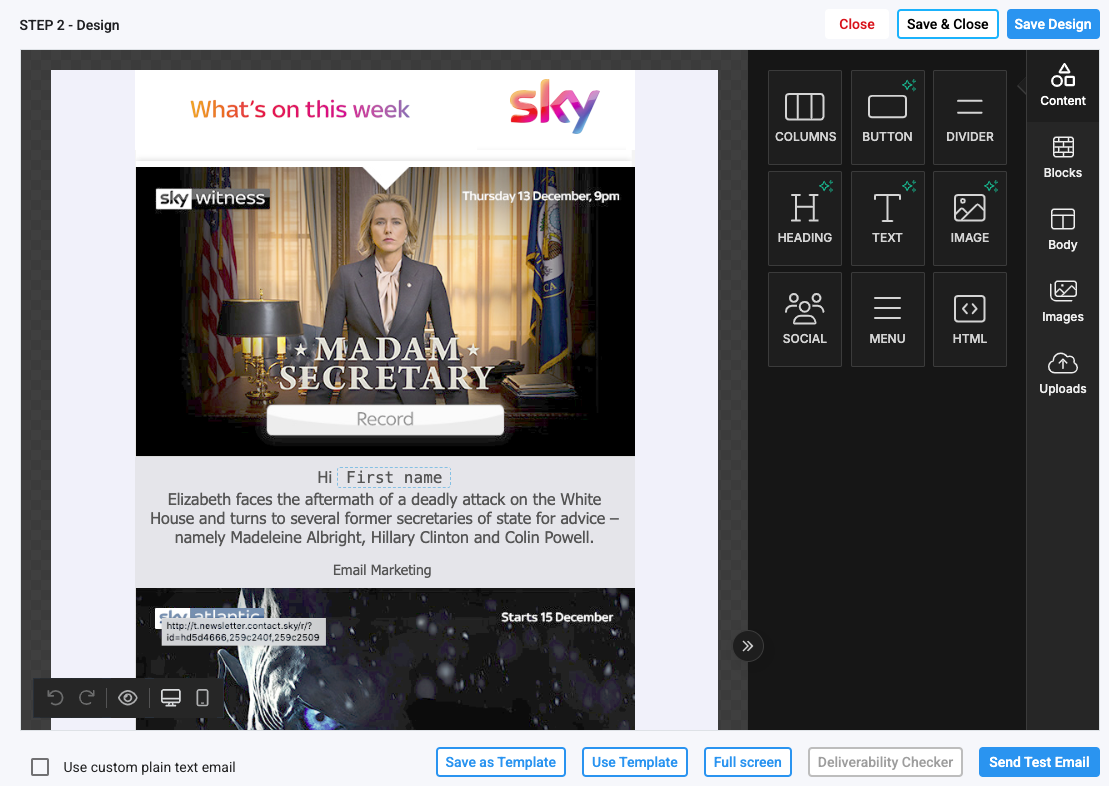This screenshot has width=1109, height=786.
Task: Click the Sky Atlantic banner image
Action: pos(385,659)
